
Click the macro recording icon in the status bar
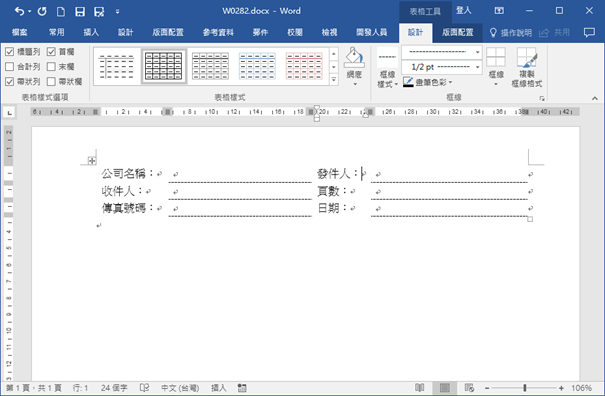(242, 388)
